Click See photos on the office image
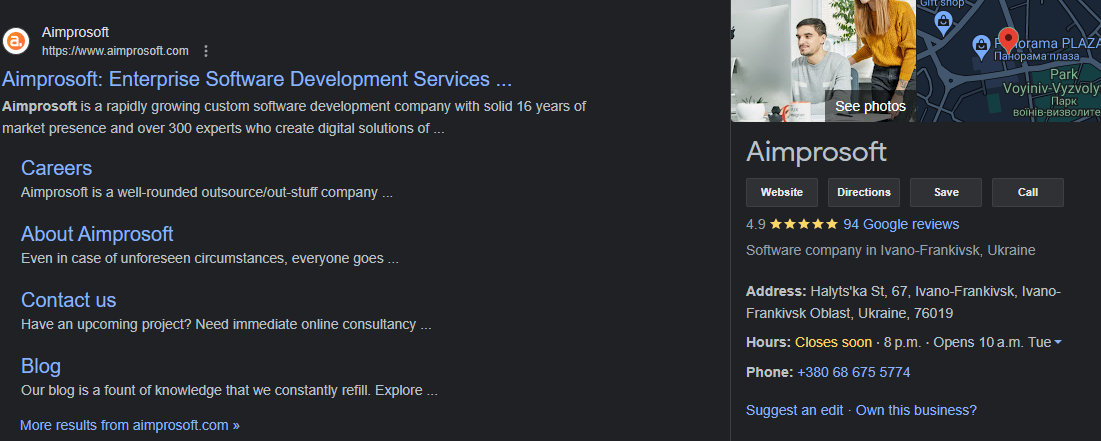Screen dimensions: 1101x441 pos(870,106)
